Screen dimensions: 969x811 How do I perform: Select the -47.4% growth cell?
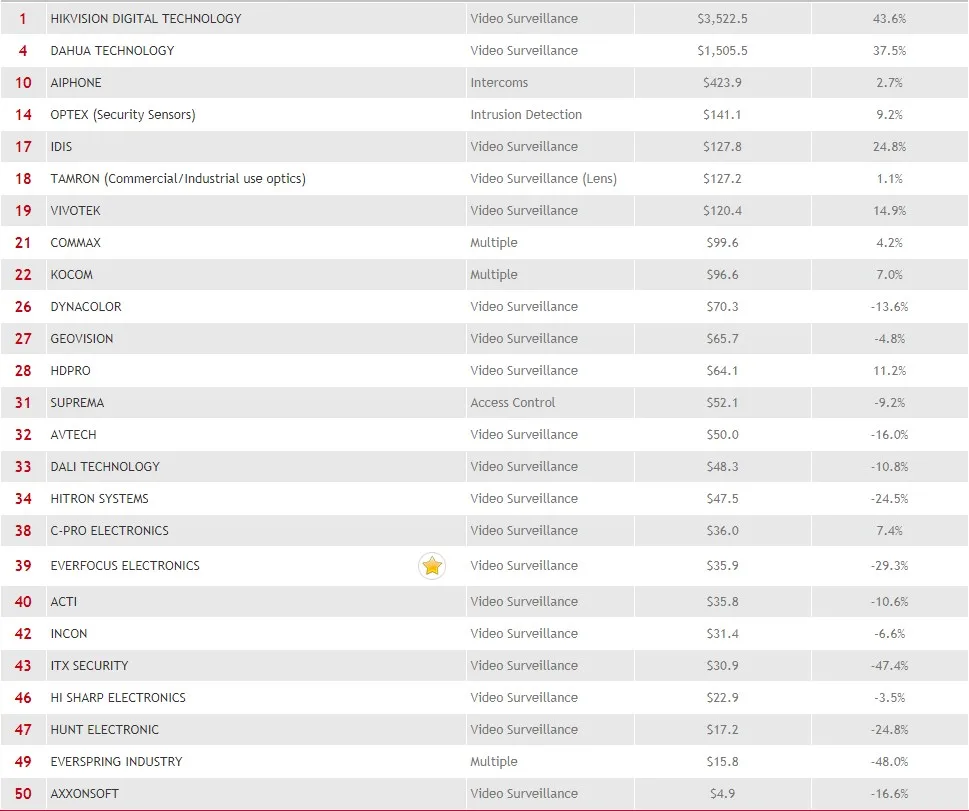(x=889, y=666)
